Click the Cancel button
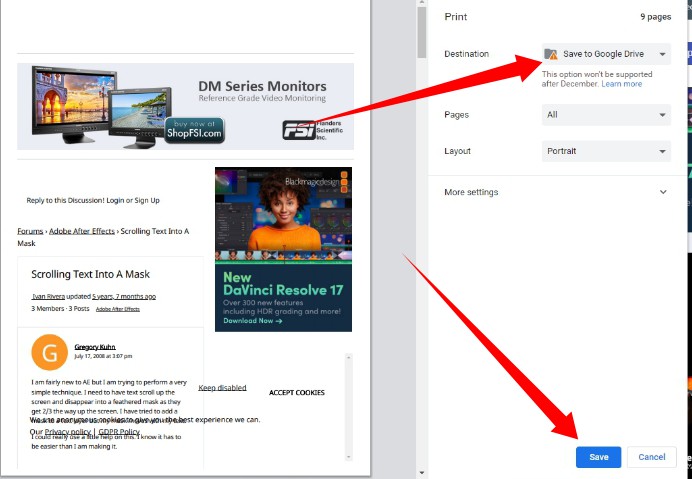Image resolution: width=692 pixels, height=479 pixels. (x=651, y=457)
